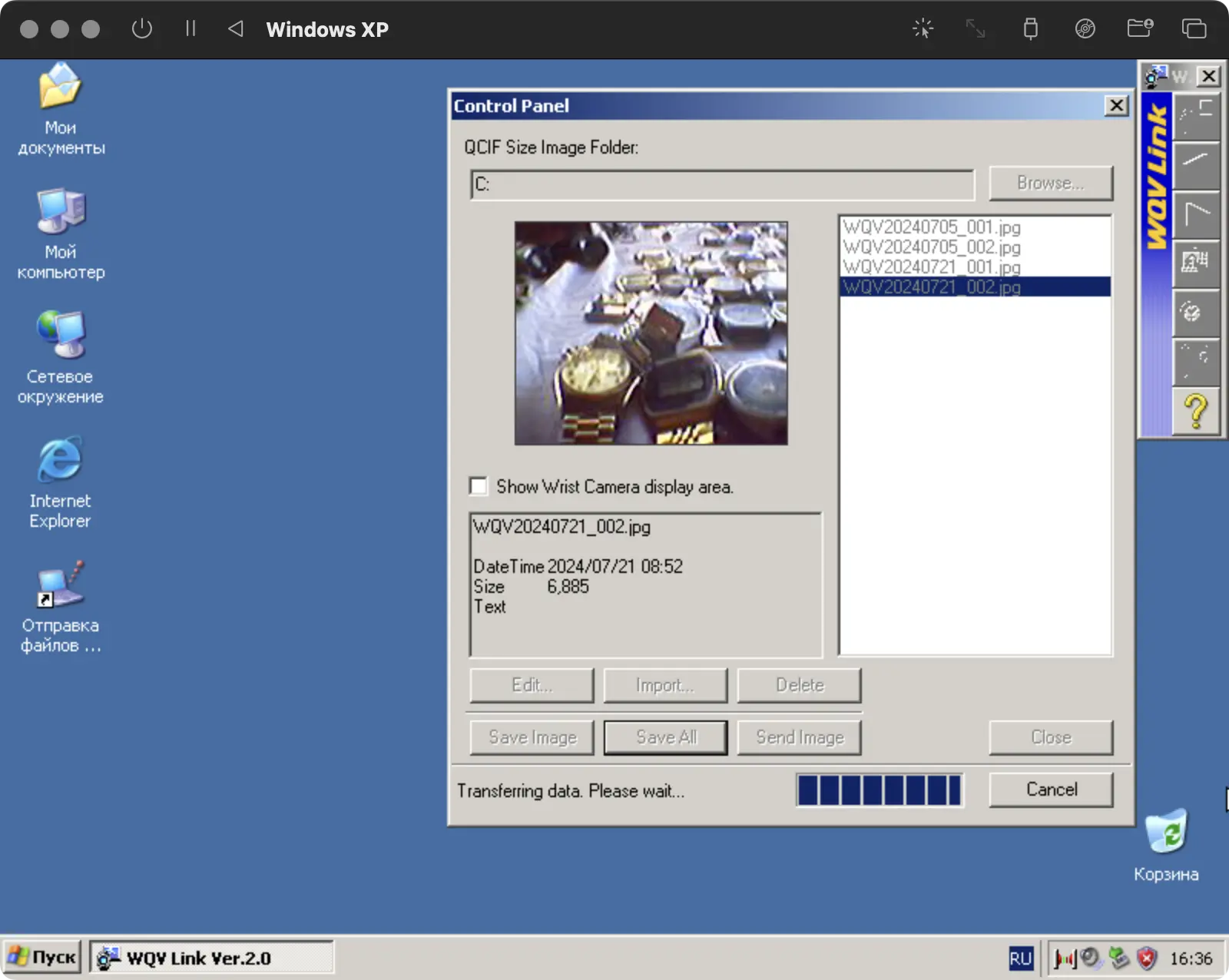Click the restart triangle icon beside Windows XP title
Viewport: 1229px width, 980px height.
(236, 29)
